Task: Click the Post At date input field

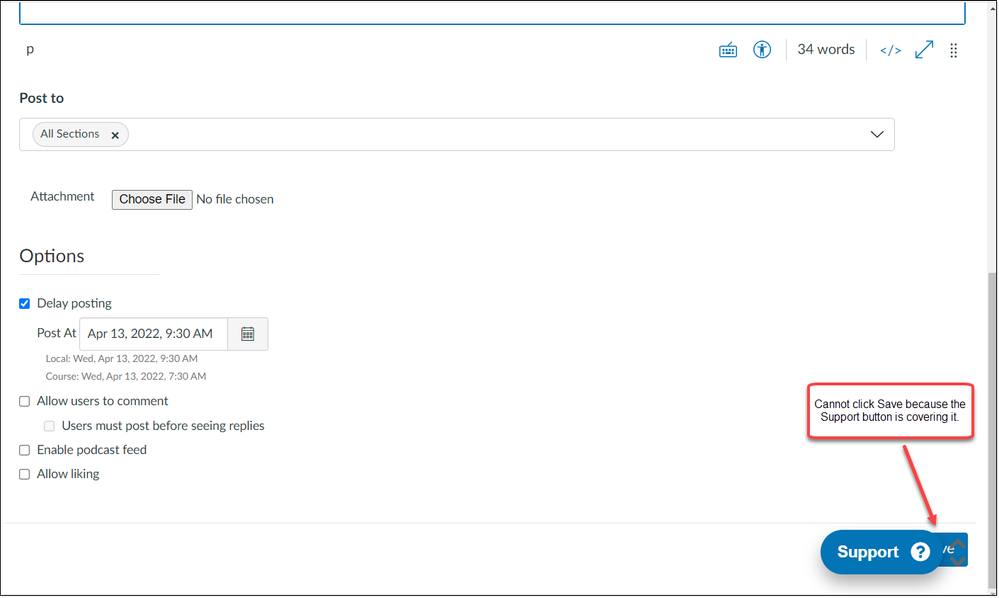Action: 153,334
